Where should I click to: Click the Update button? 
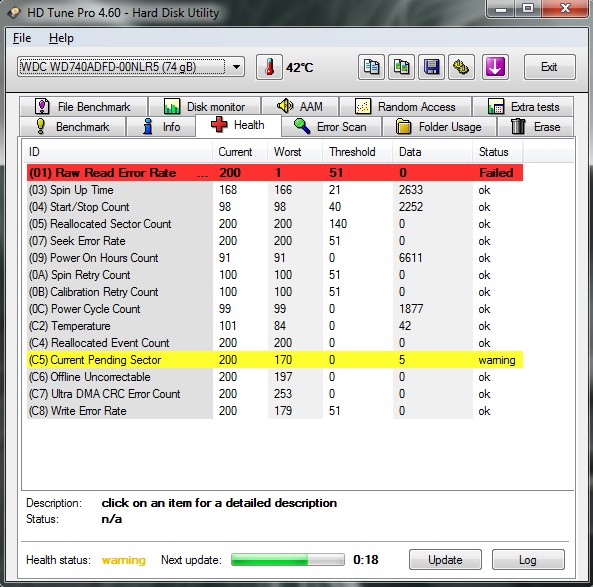445,560
